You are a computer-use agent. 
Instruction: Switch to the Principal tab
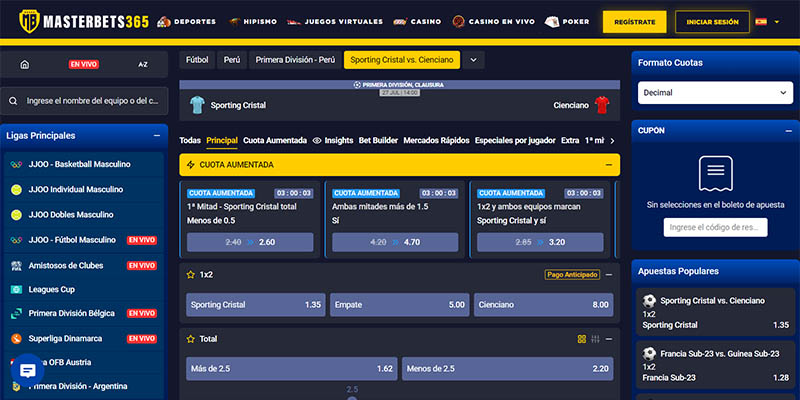coord(222,140)
